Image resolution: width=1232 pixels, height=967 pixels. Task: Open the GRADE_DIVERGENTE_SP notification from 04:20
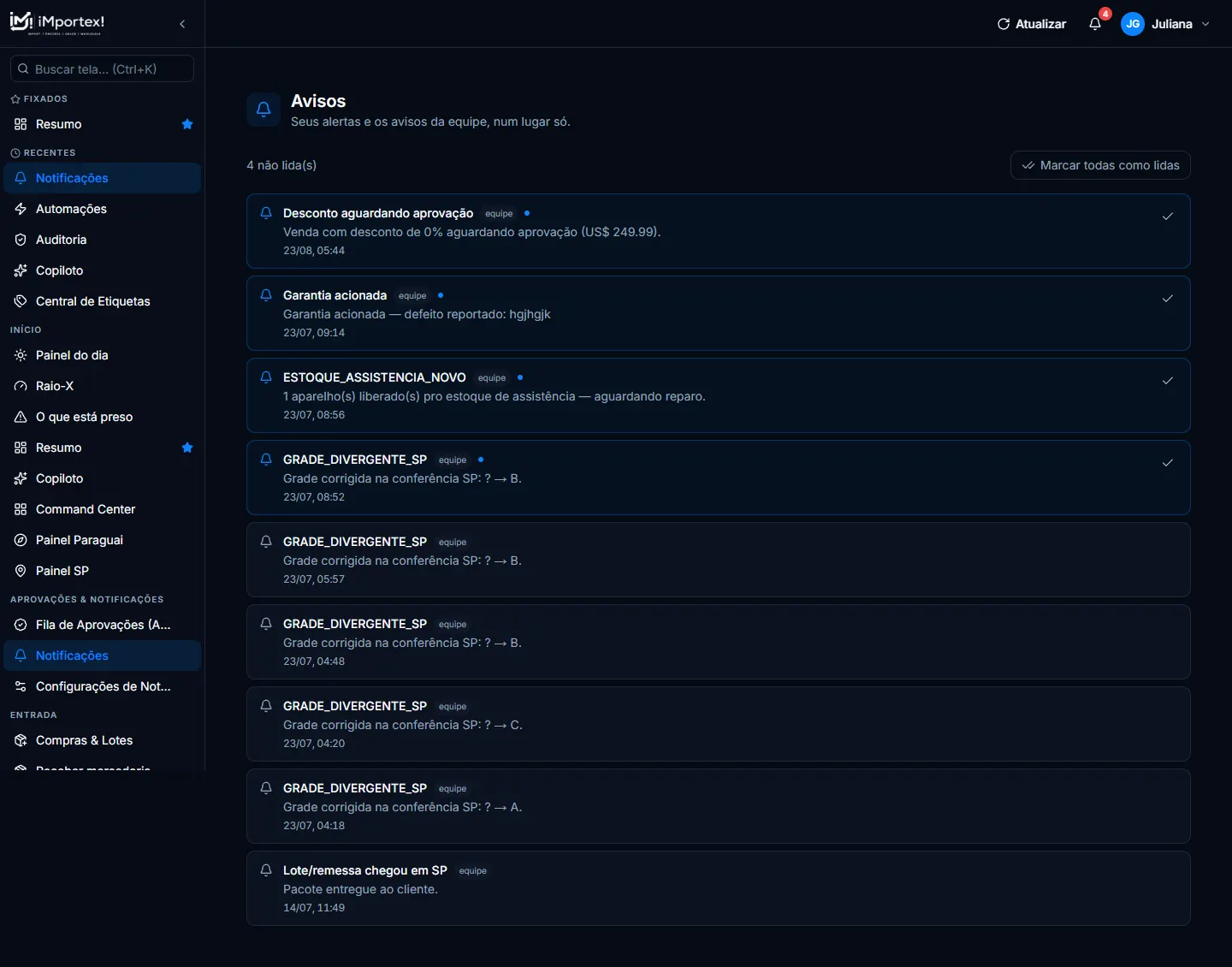[719, 724]
